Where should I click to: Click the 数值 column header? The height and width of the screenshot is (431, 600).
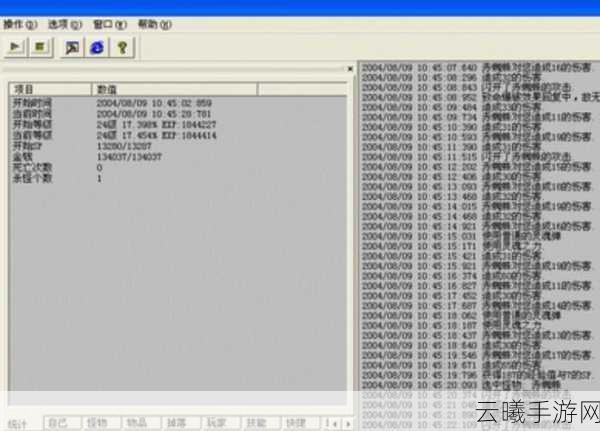pos(174,90)
